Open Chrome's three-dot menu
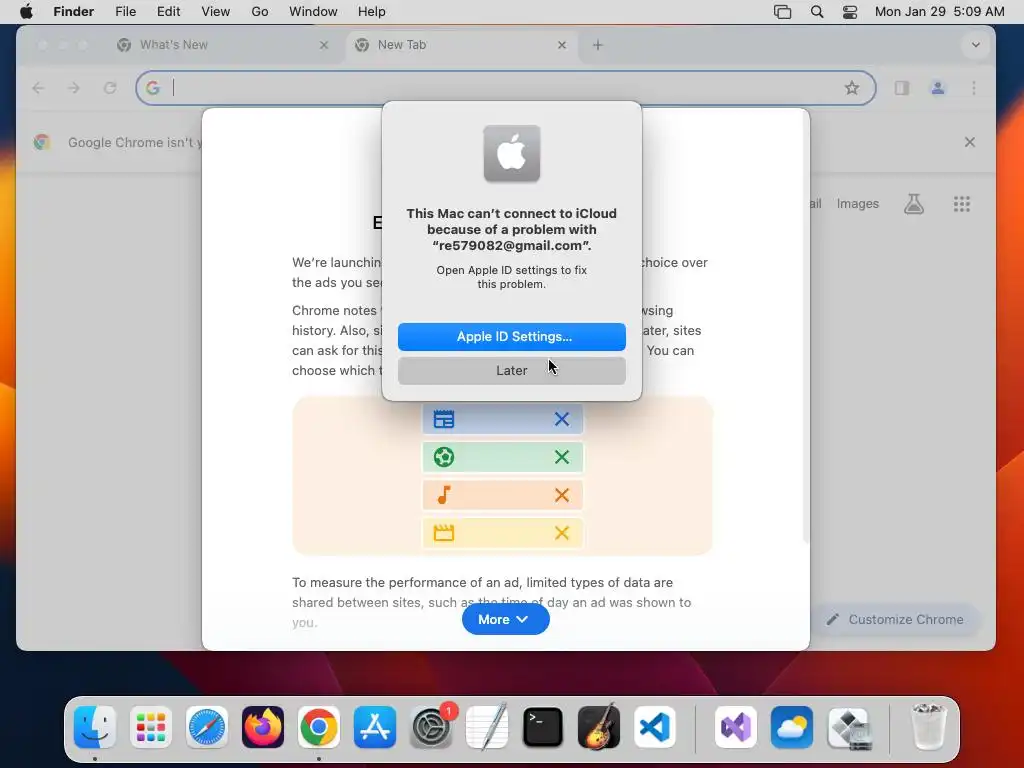 pyautogui.click(x=974, y=88)
